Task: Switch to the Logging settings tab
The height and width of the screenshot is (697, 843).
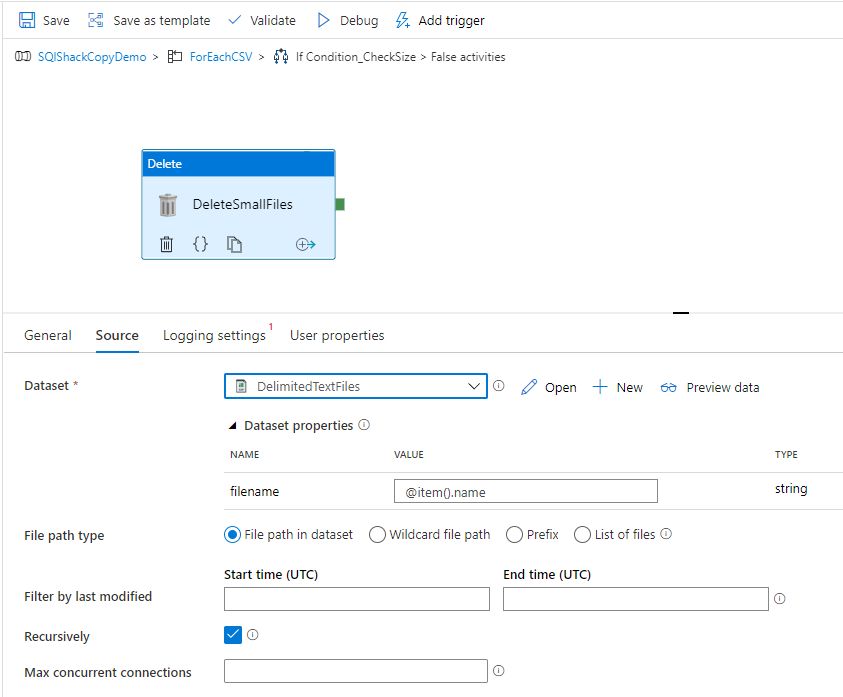Action: pos(214,335)
